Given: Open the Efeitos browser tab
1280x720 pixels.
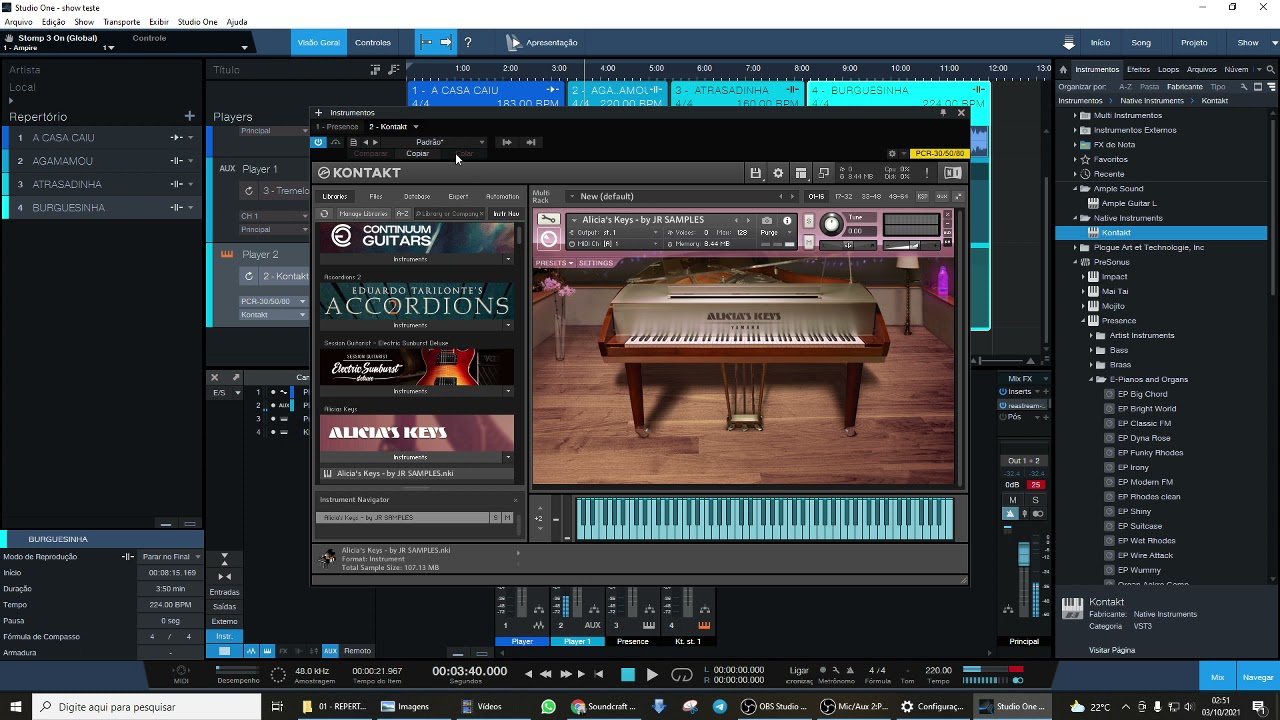Looking at the screenshot, I should (x=1138, y=70).
